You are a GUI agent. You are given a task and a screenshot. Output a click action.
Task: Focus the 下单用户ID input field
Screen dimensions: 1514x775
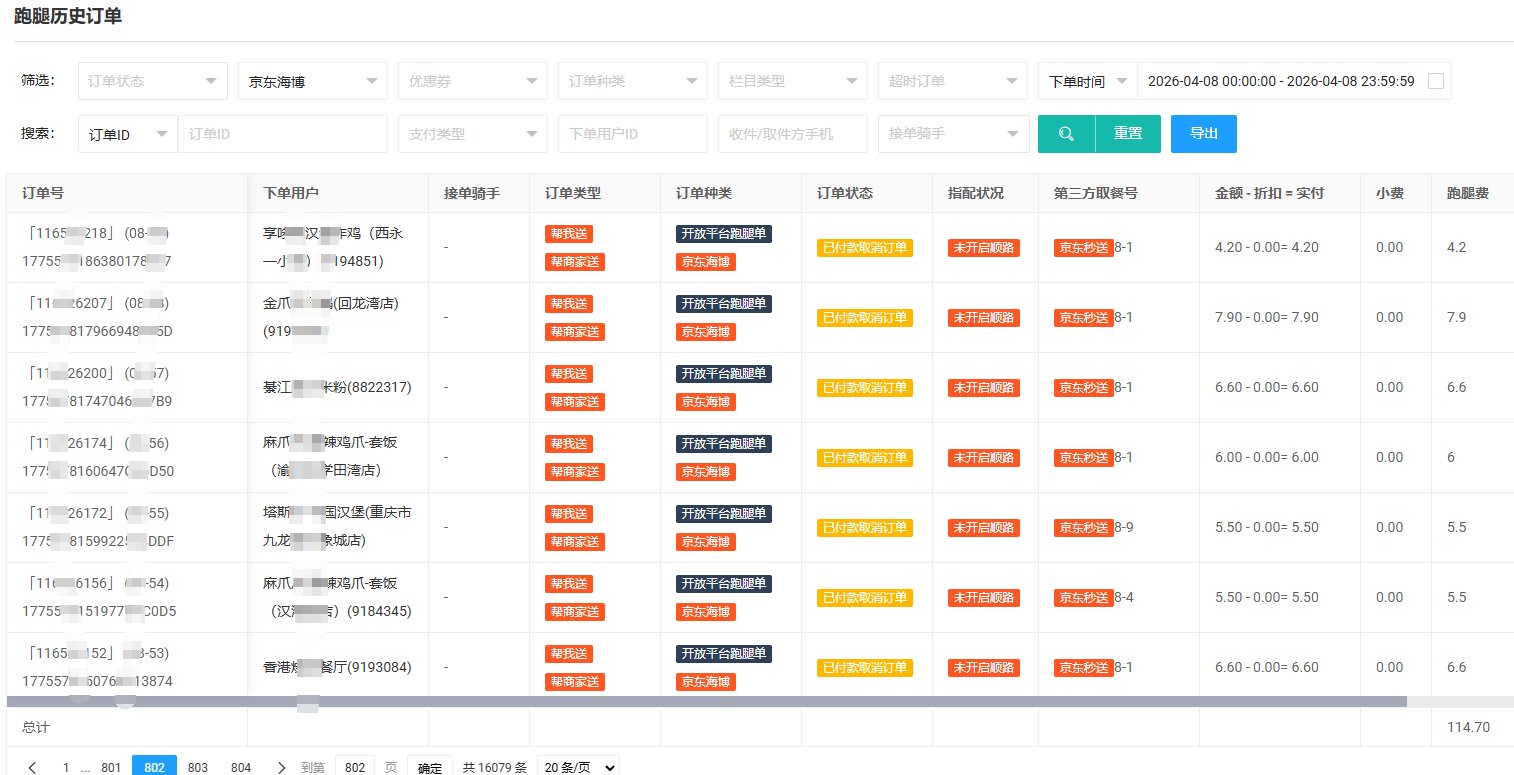pos(632,134)
